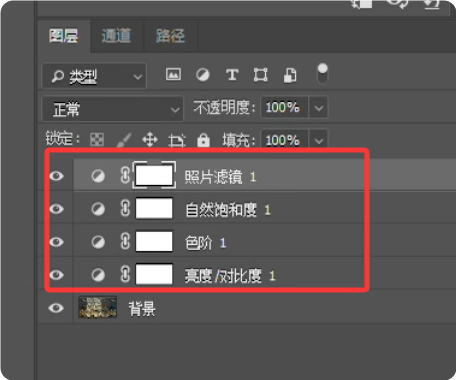Hide the 背景 layer
Screen dimensions: 456x380
56,308
